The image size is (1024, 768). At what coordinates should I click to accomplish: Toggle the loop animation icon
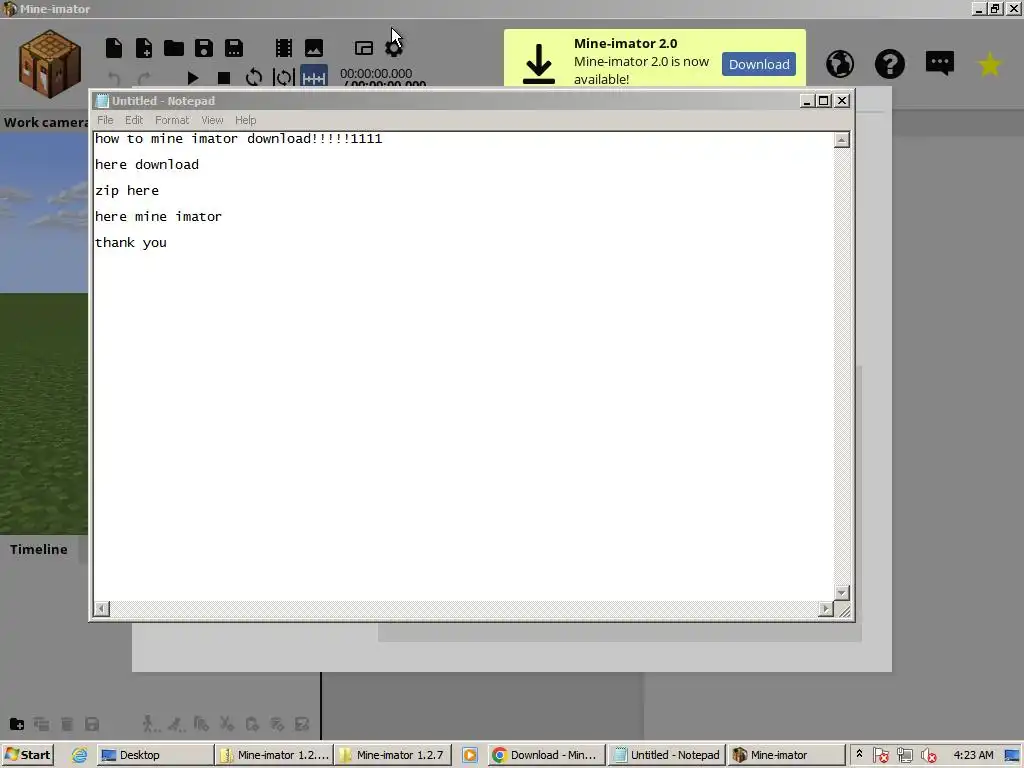tap(253, 78)
